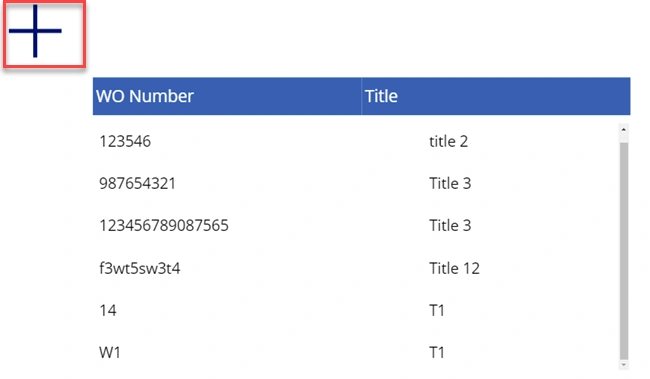
Task: Select the row with WO number W1
Action: [x=356, y=352]
